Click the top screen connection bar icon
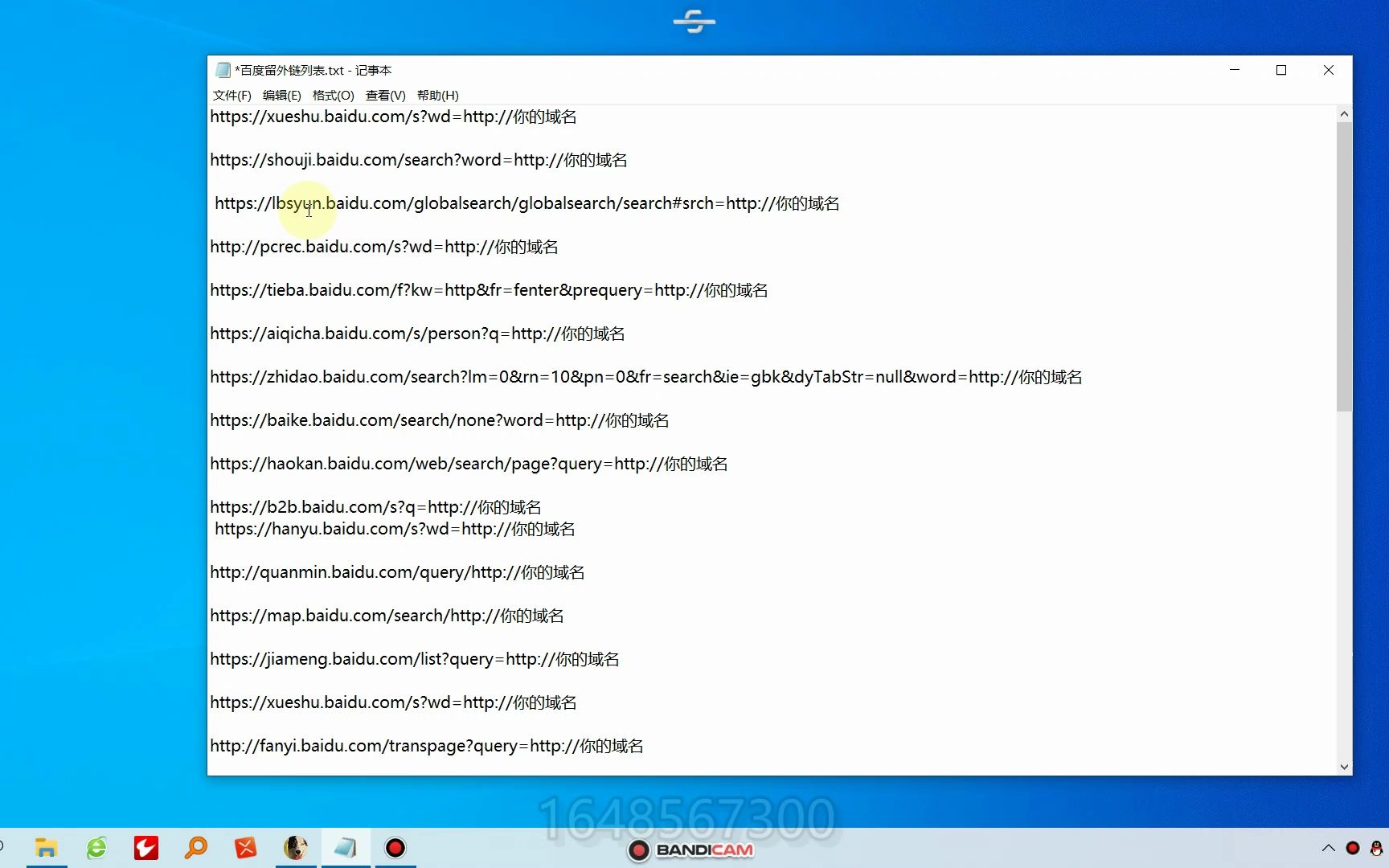Viewport: 1389px width, 868px height. [694, 22]
